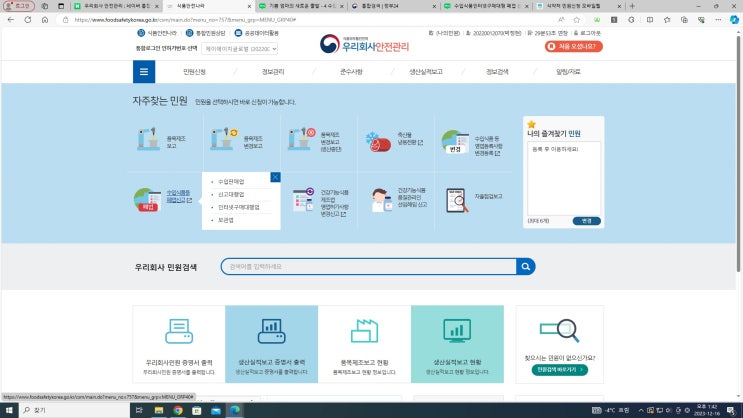The image size is (743, 418).
Task: Switch to the 식품안전나라 browser tab
Action: (208, 6)
